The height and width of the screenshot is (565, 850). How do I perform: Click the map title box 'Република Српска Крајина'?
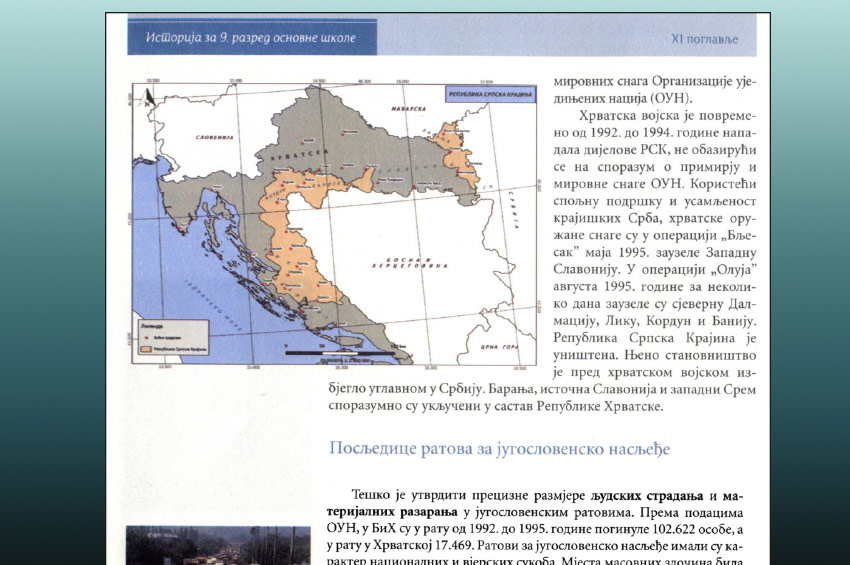pos(491,94)
